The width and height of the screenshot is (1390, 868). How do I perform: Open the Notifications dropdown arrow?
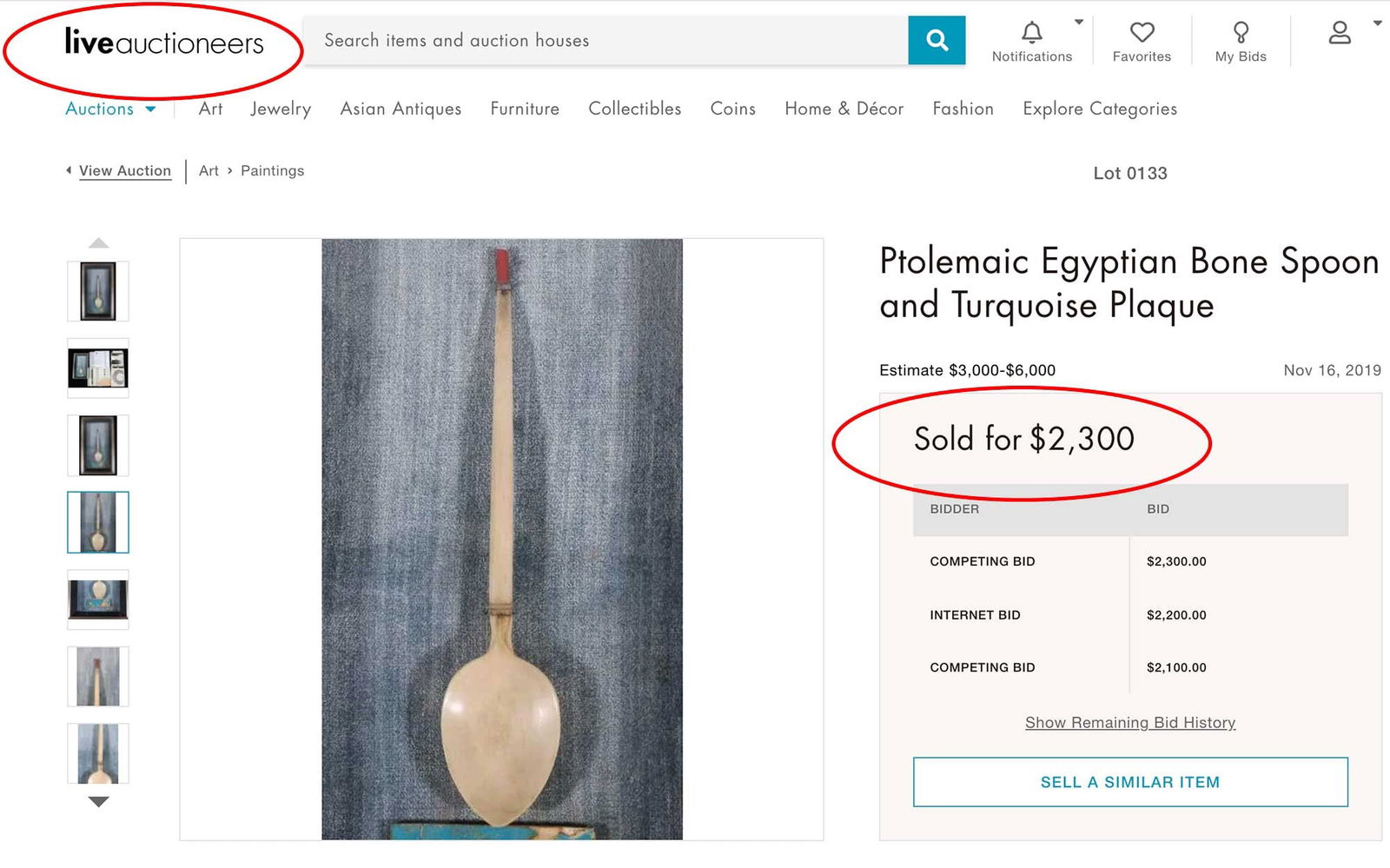pyautogui.click(x=1077, y=21)
